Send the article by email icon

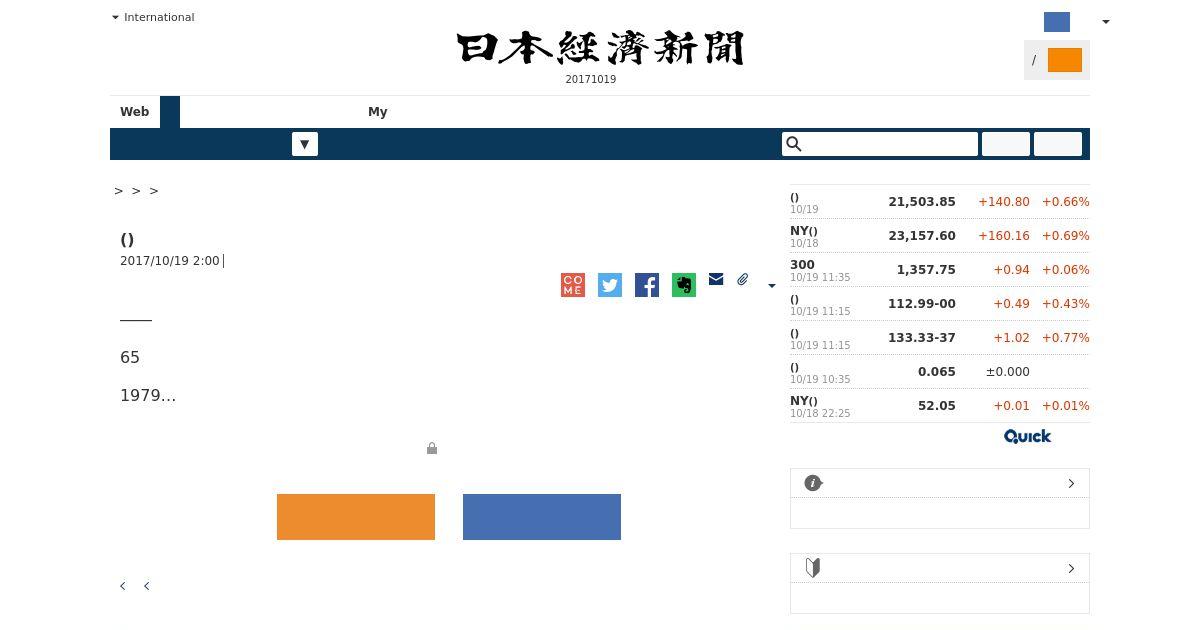pos(716,279)
